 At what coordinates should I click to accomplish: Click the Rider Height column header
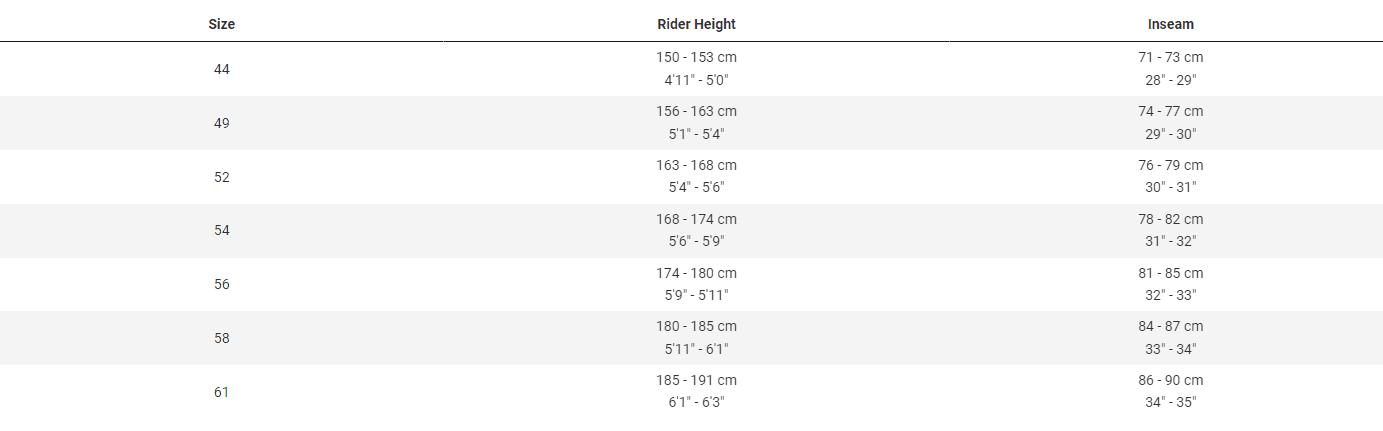pos(696,24)
